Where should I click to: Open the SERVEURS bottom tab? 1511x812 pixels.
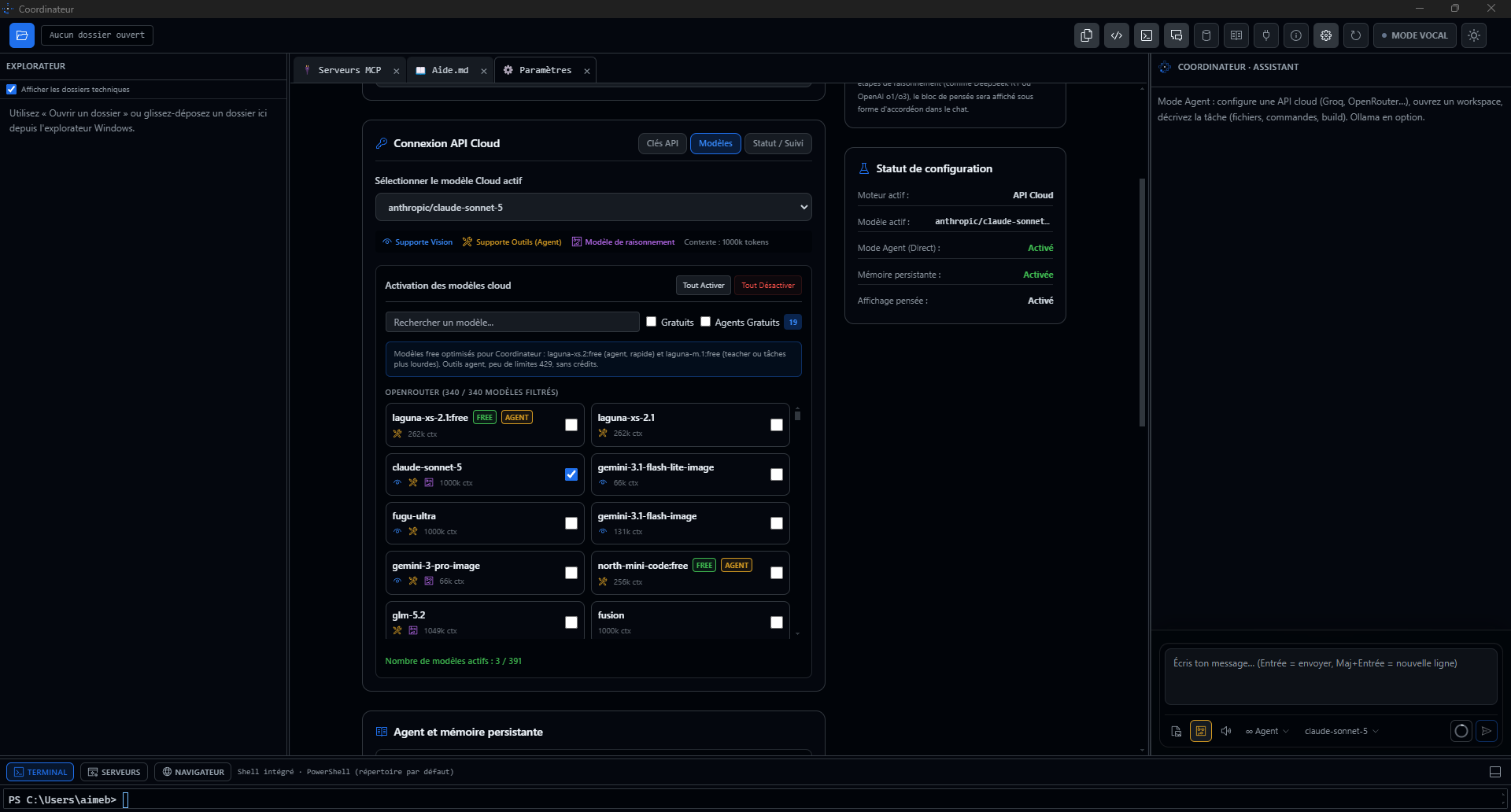click(114, 772)
